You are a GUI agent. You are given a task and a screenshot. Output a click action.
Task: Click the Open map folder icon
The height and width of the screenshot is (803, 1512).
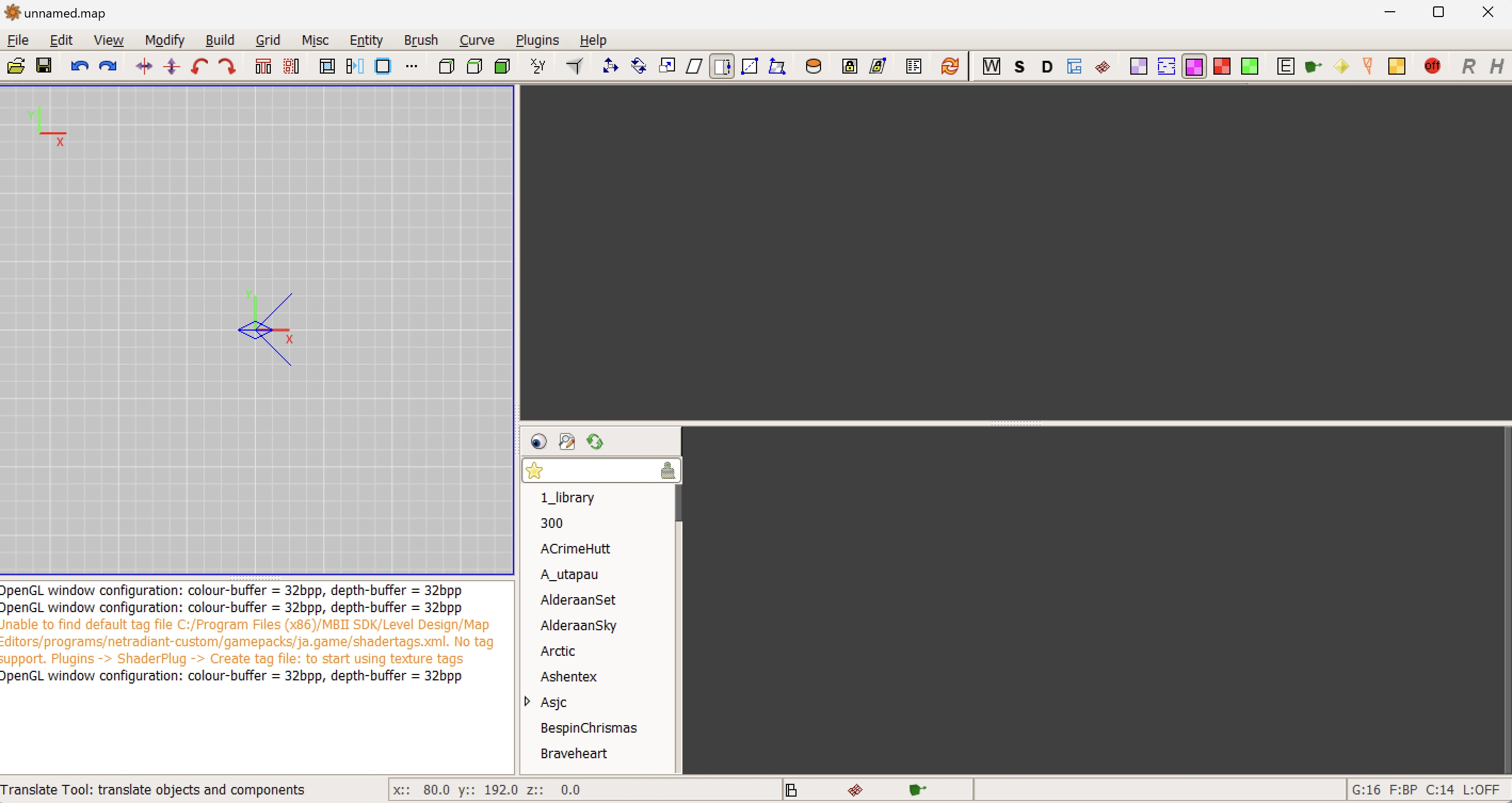pos(16,66)
